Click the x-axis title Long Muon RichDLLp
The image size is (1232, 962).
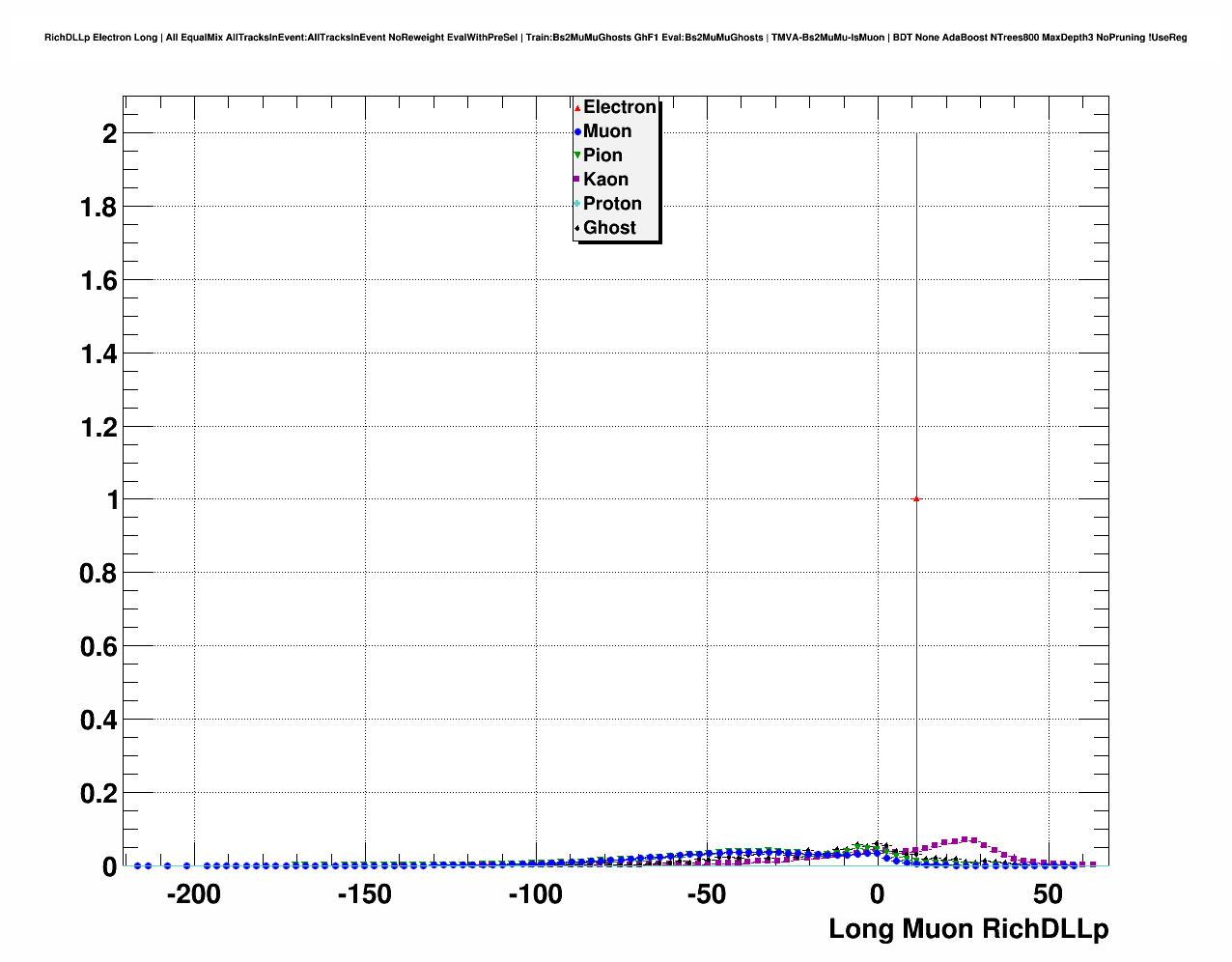coord(968,929)
